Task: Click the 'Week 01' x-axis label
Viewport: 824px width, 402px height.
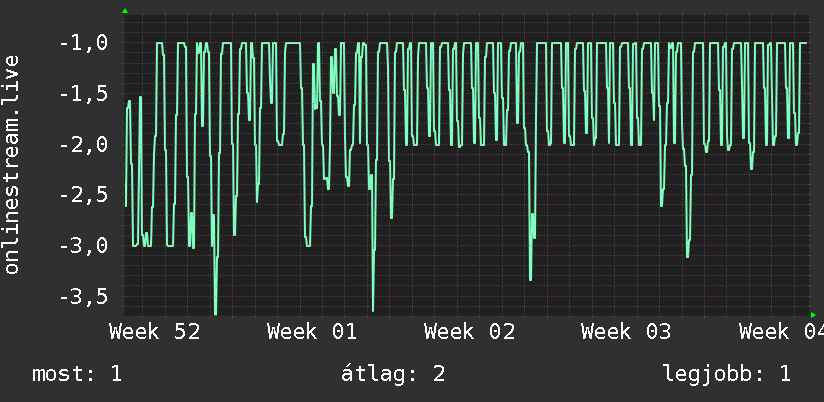Action: tap(312, 332)
